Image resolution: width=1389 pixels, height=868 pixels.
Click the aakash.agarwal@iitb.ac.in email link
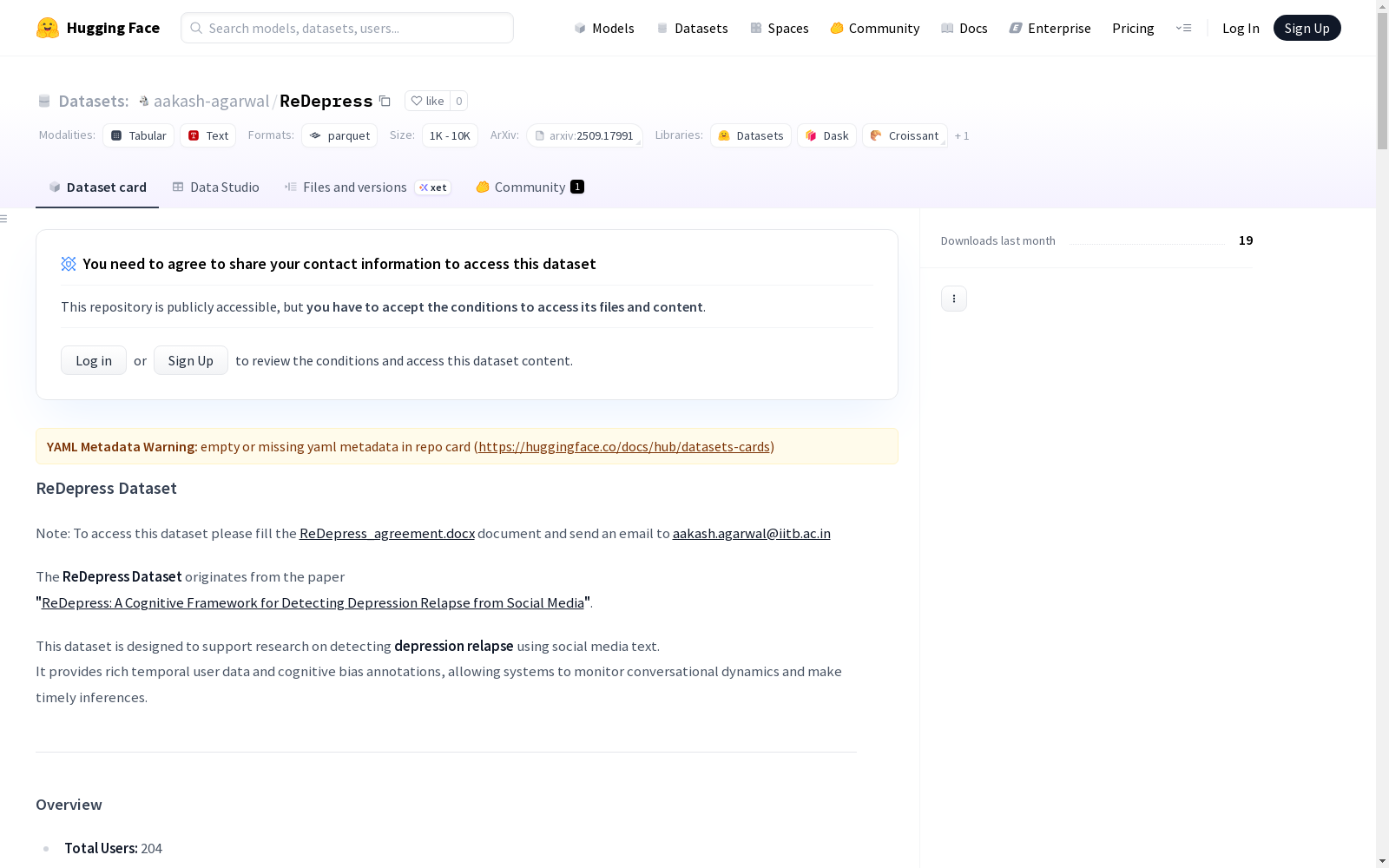point(752,533)
